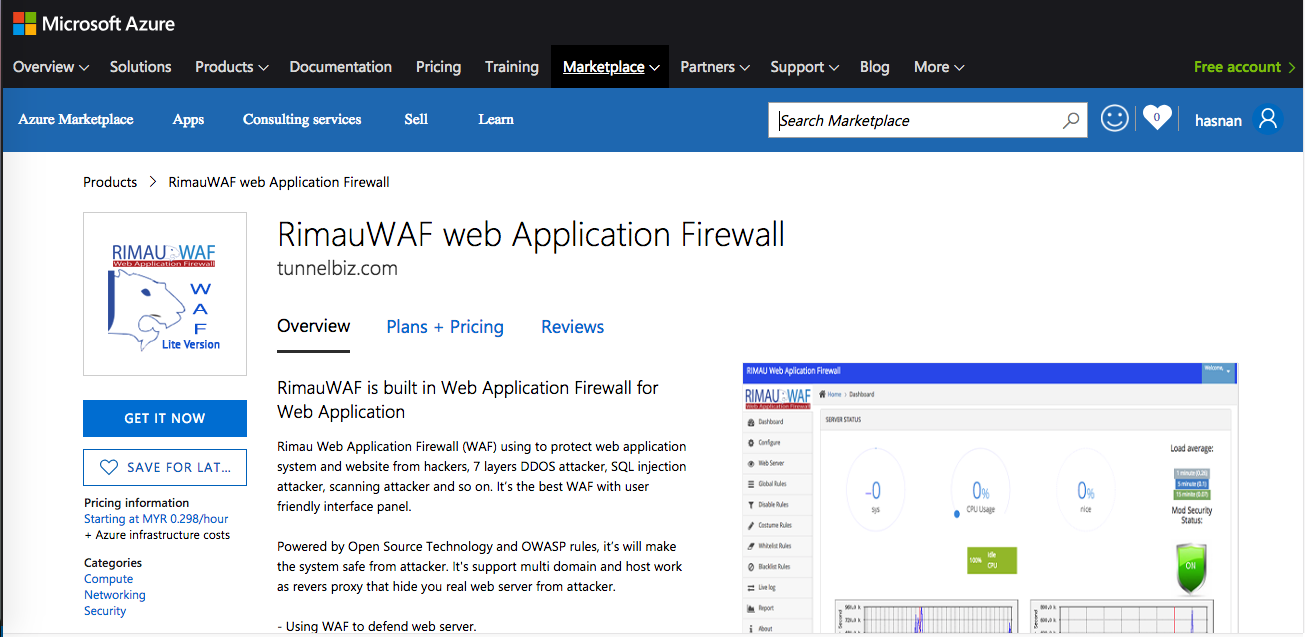Click the Save for later button
Image resolution: width=1305 pixels, height=637 pixels.
[165, 467]
